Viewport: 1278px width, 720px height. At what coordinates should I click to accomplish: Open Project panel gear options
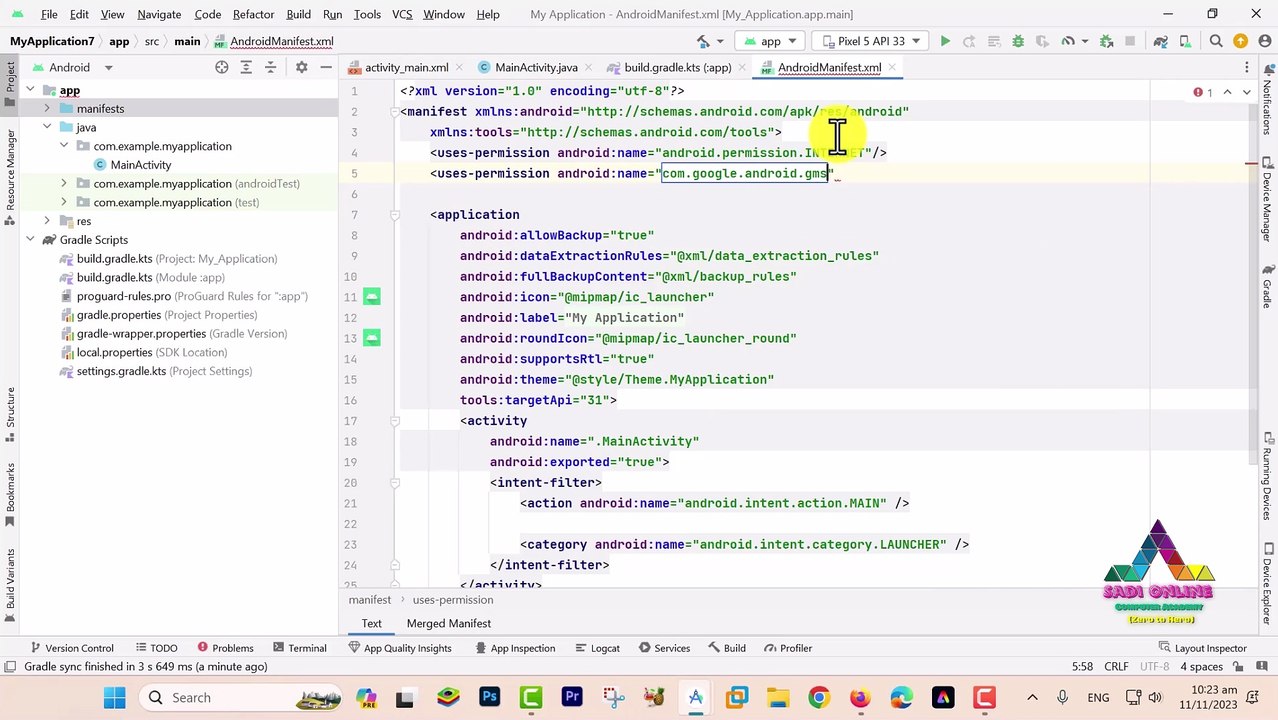[x=301, y=67]
